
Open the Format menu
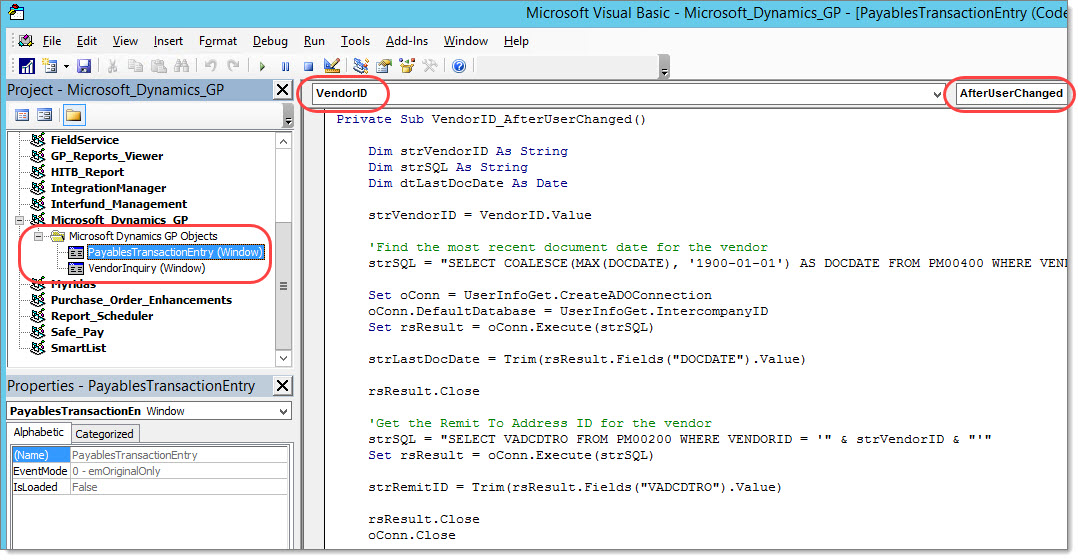pyautogui.click(x=218, y=41)
